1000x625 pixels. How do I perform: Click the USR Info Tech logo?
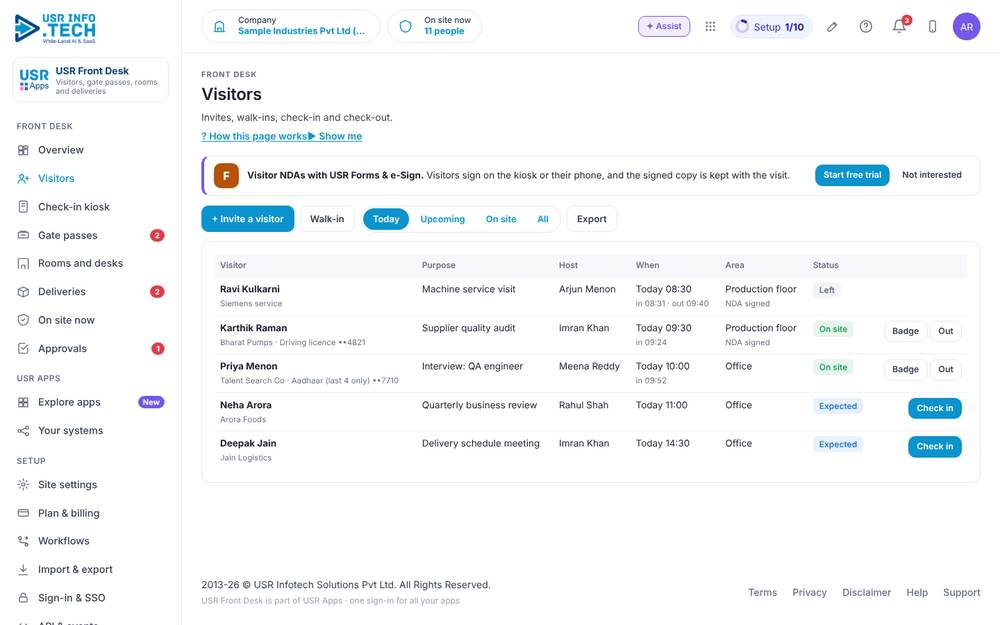coord(55,28)
